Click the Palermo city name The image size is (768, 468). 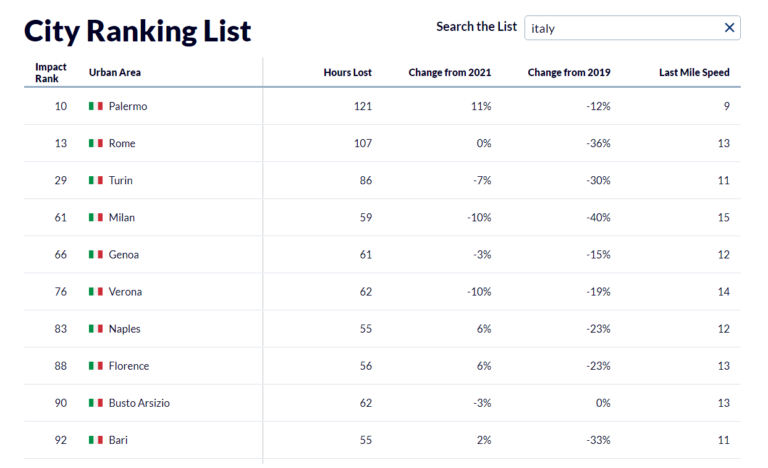[128, 106]
